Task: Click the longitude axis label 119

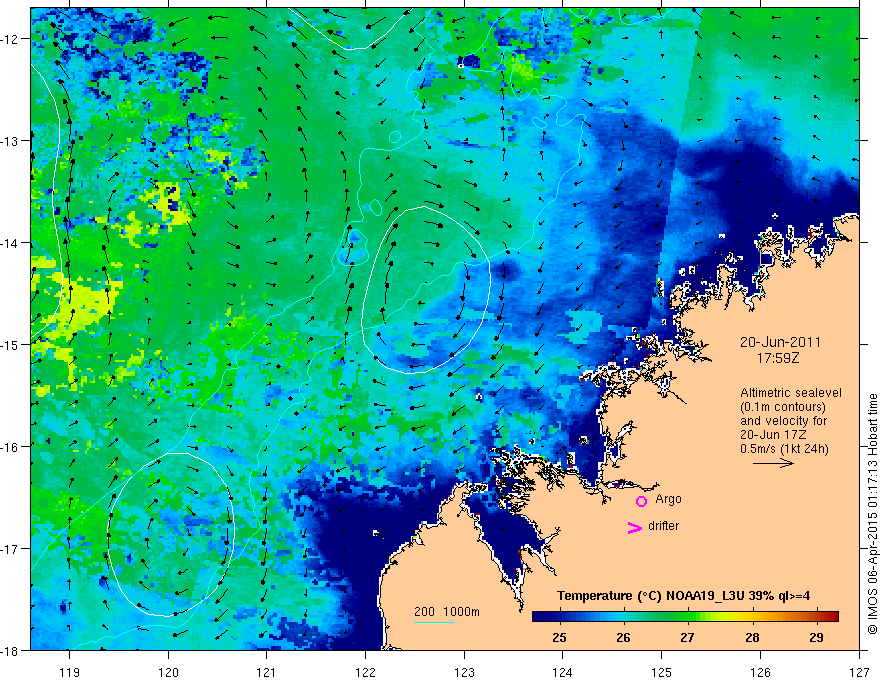Action: tap(69, 672)
